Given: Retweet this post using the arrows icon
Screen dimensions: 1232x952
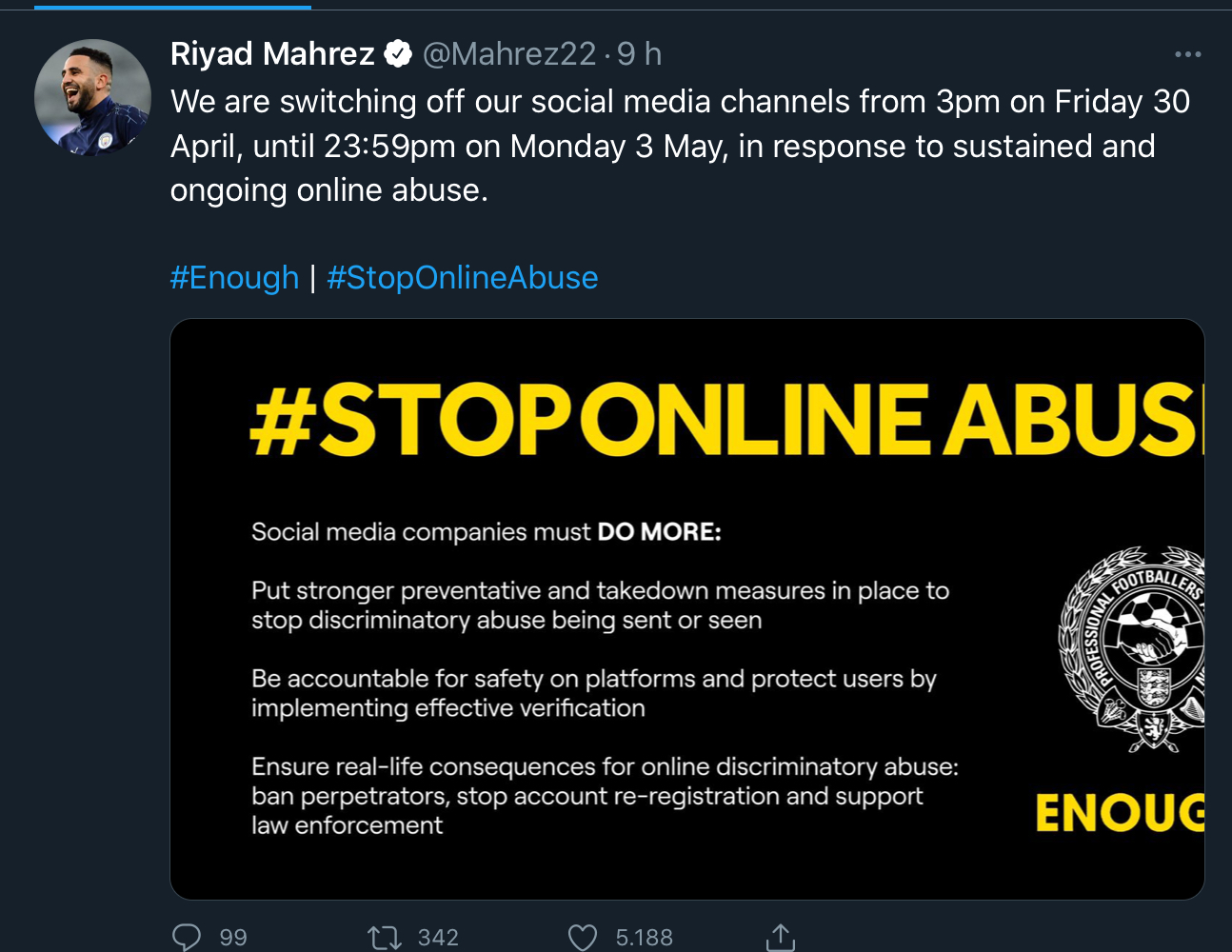Looking at the screenshot, I should tap(385, 938).
